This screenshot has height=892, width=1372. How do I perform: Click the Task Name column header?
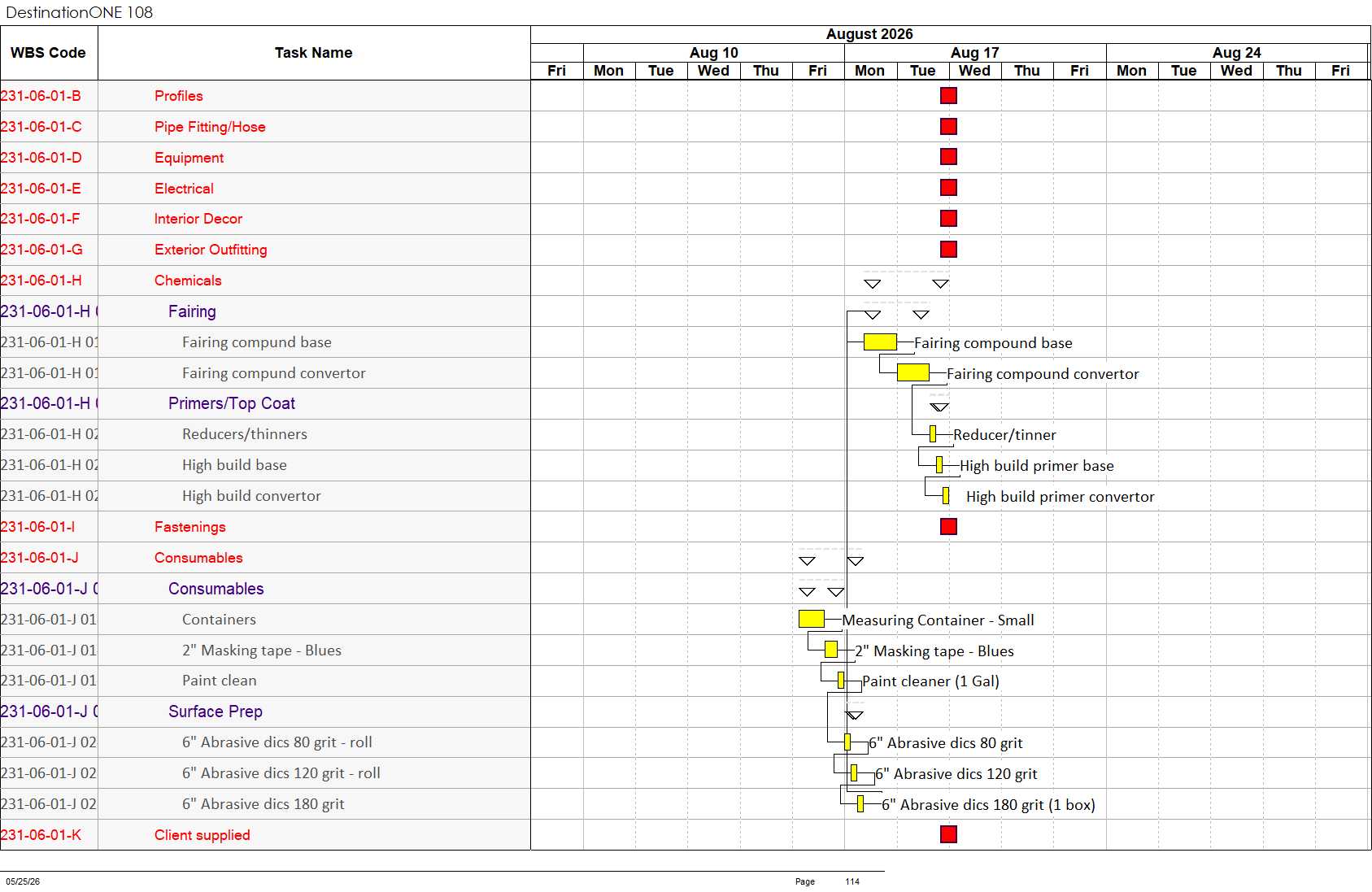(x=314, y=53)
